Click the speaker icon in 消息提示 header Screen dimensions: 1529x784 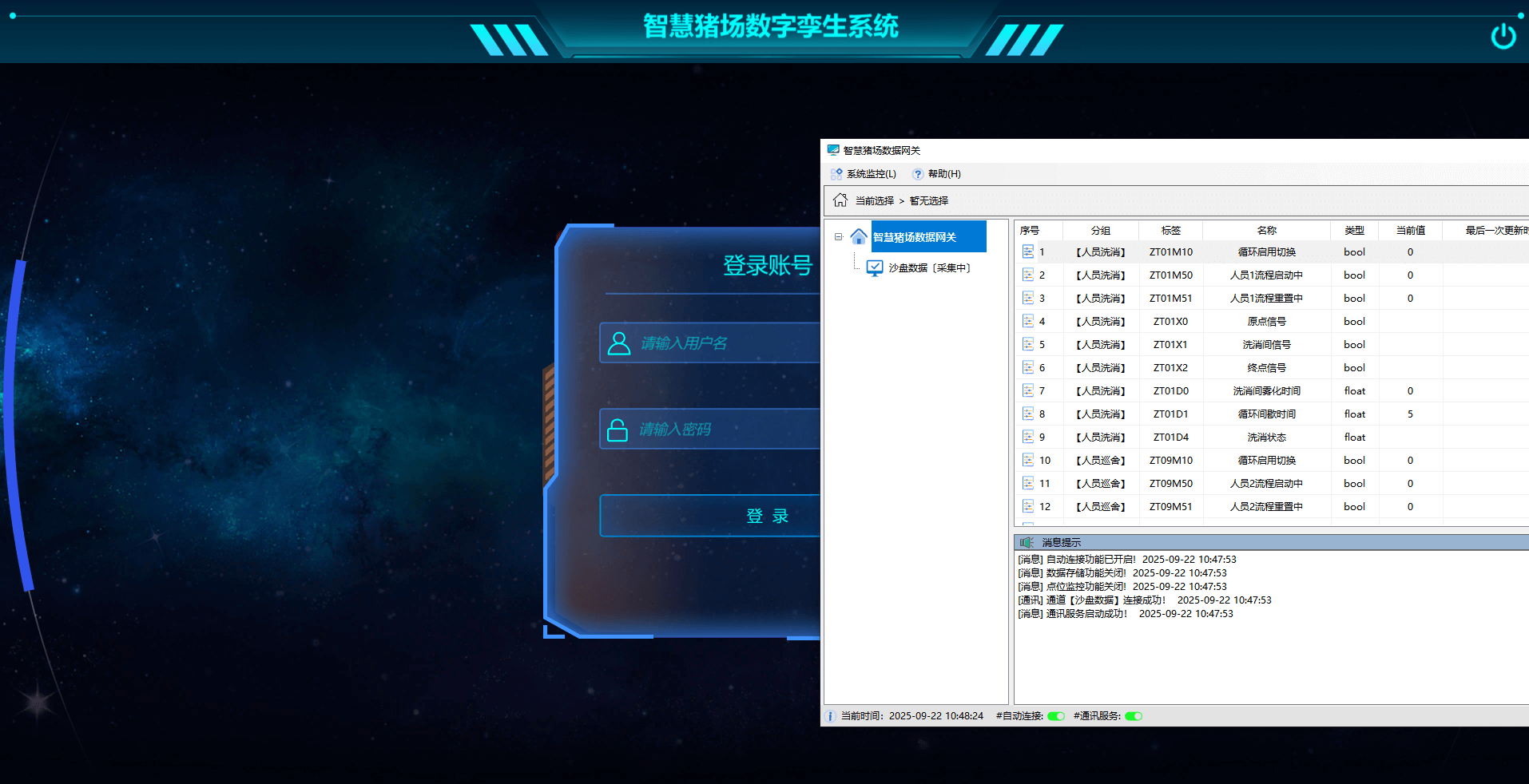pyautogui.click(x=1027, y=542)
